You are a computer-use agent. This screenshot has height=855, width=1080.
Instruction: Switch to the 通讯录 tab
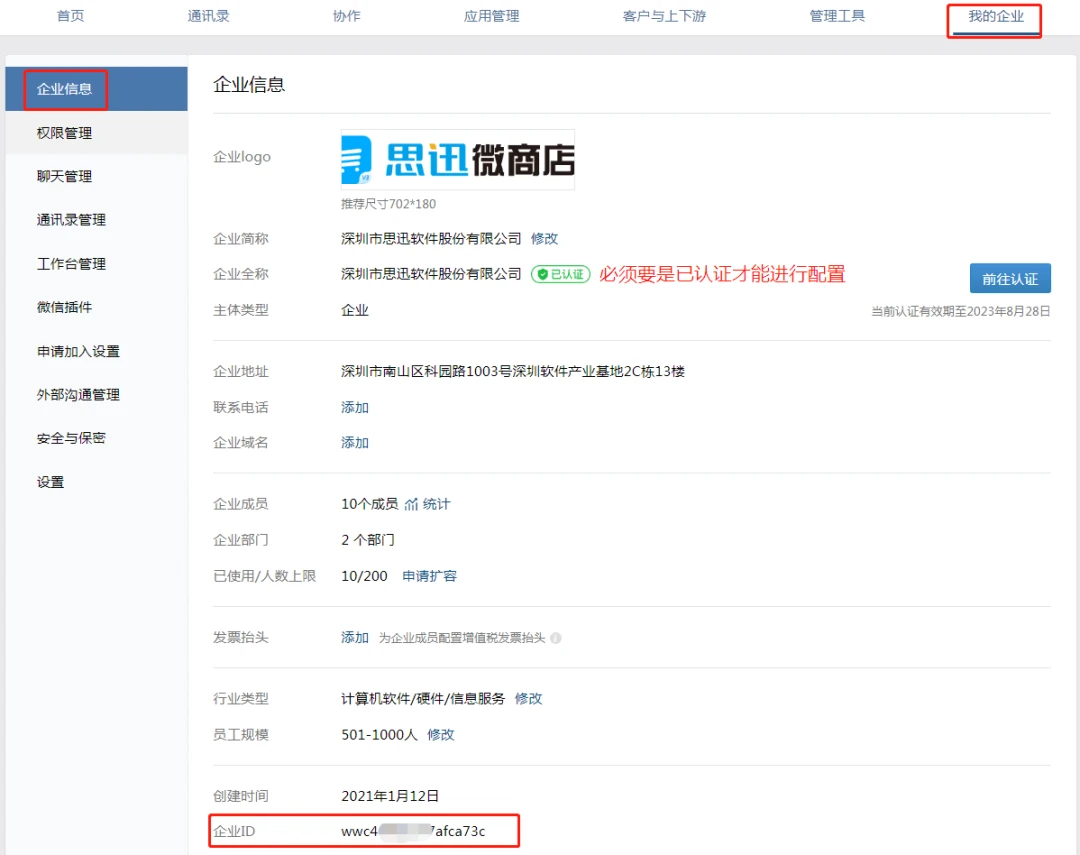pyautogui.click(x=208, y=16)
